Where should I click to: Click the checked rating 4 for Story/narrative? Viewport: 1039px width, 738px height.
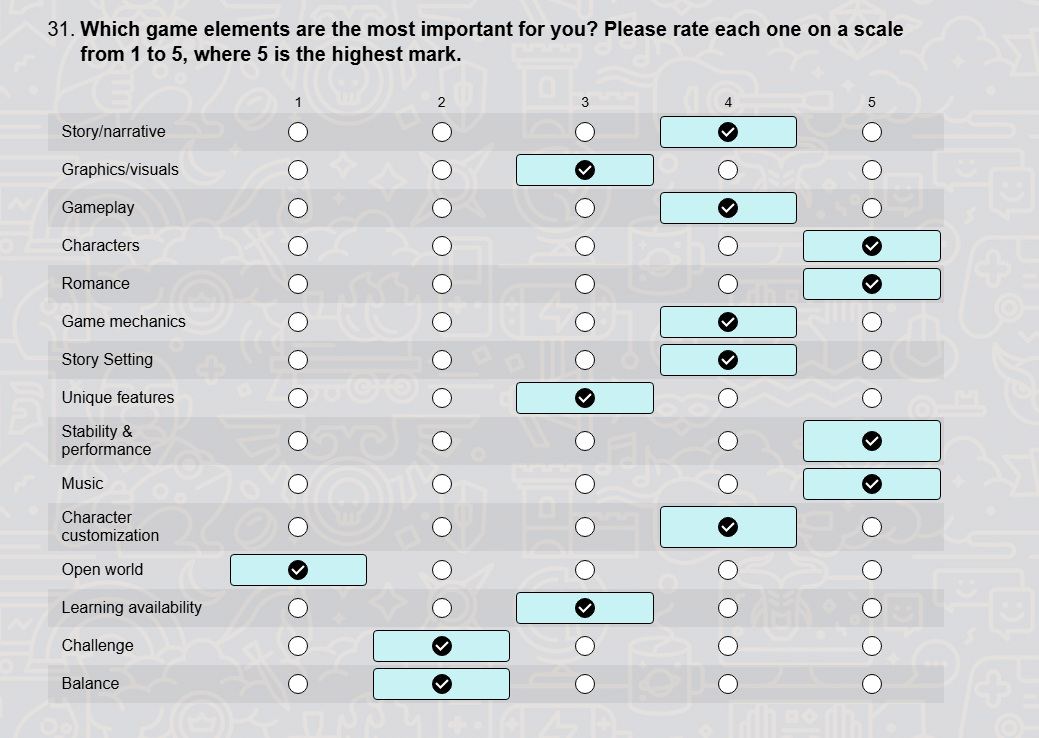click(728, 132)
